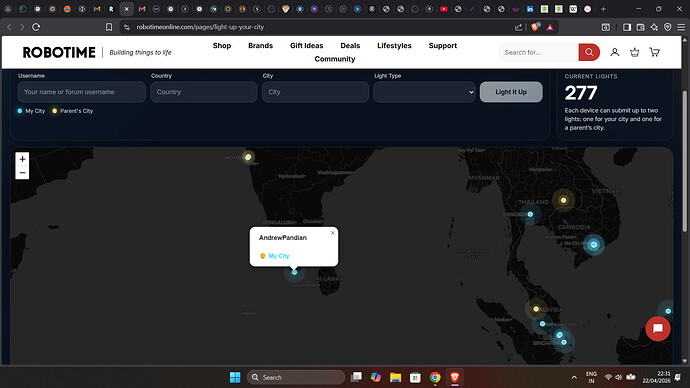The image size is (690, 388).
Task: Show hidden system tray icons
Action: 574,377
